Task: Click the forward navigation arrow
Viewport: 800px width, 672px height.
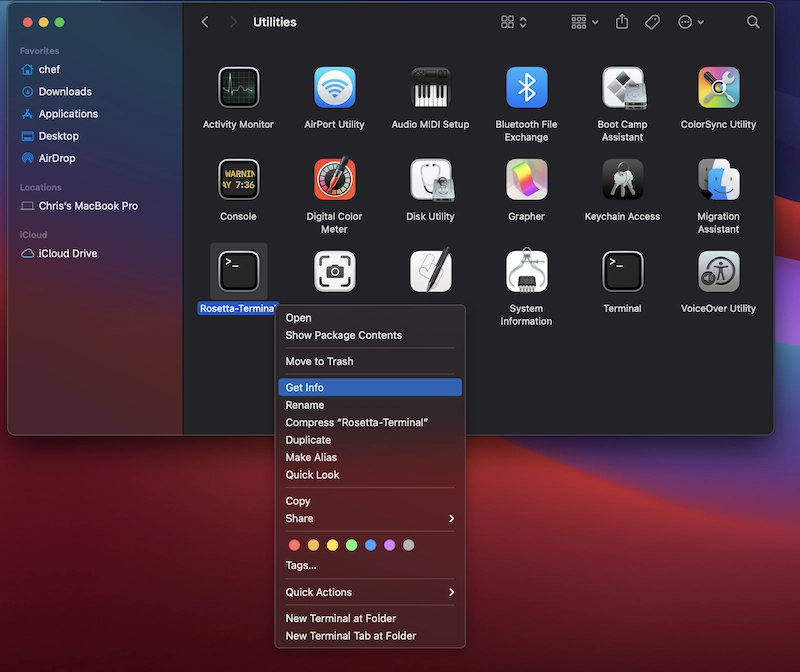Action: [233, 22]
